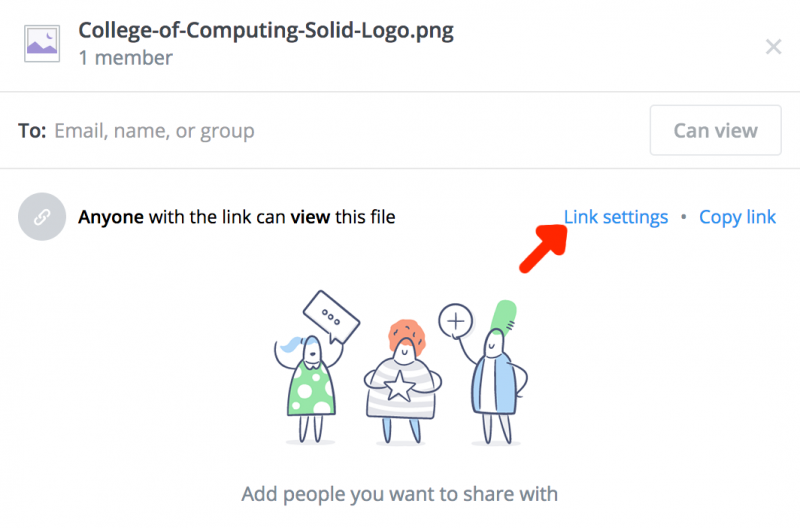Close the sharing dialog with X
This screenshot has width=800, height=528.
773,46
